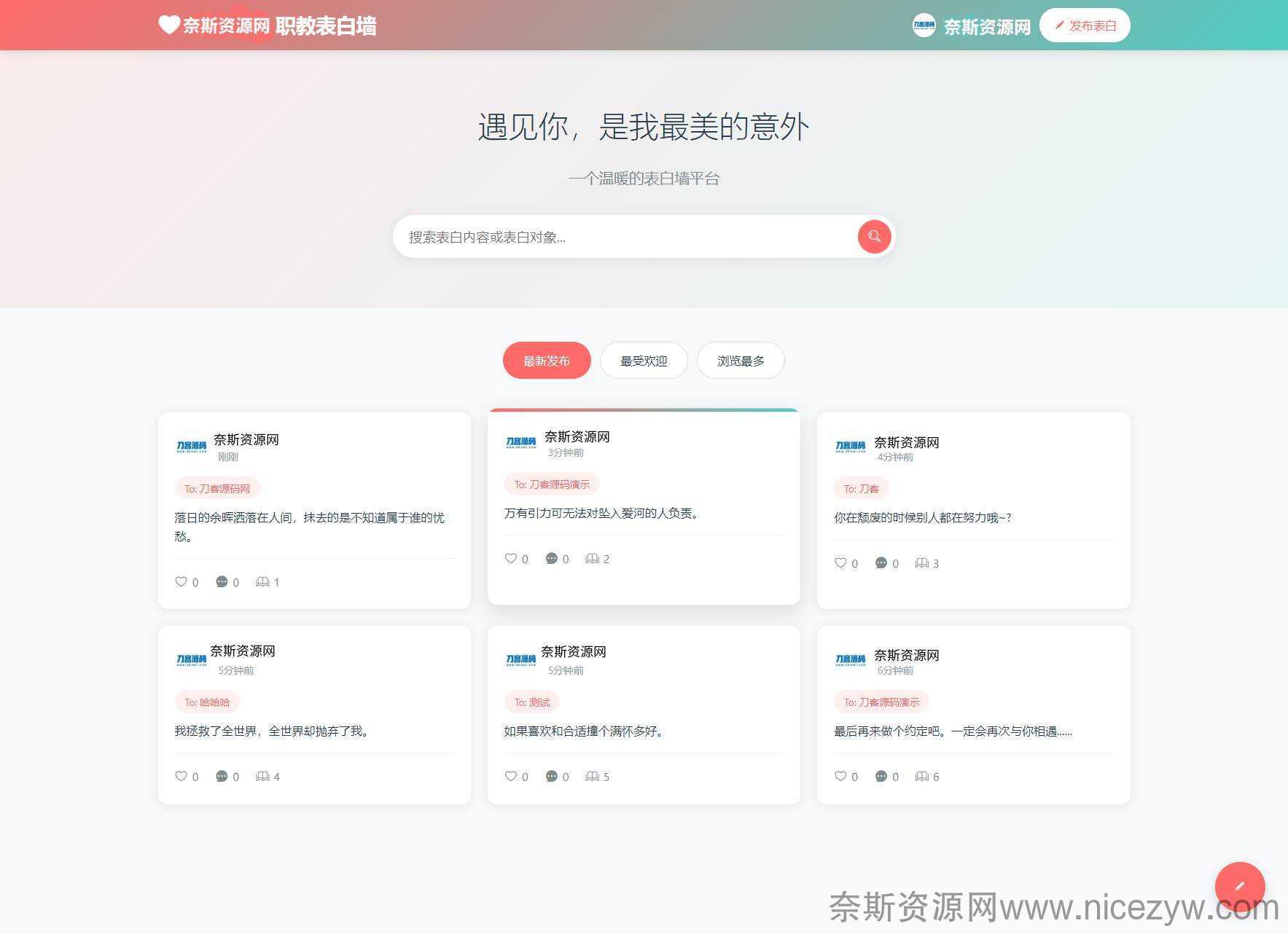Open comments on the 你在颓废的时候 post

pos(881,562)
